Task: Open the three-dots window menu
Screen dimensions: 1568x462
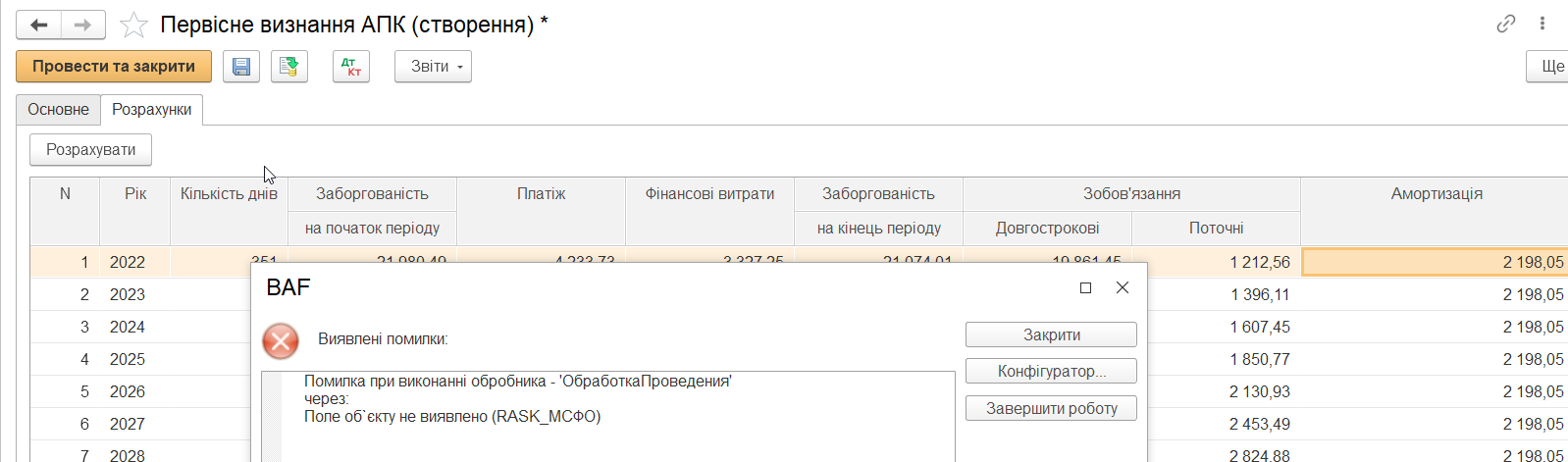Action: 1542,24
